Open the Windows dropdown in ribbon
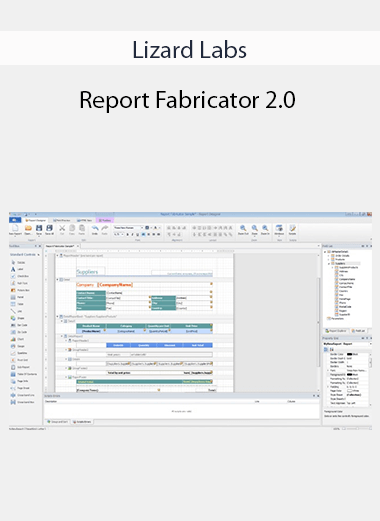This screenshot has width=380, height=521. pyautogui.click(x=279, y=229)
